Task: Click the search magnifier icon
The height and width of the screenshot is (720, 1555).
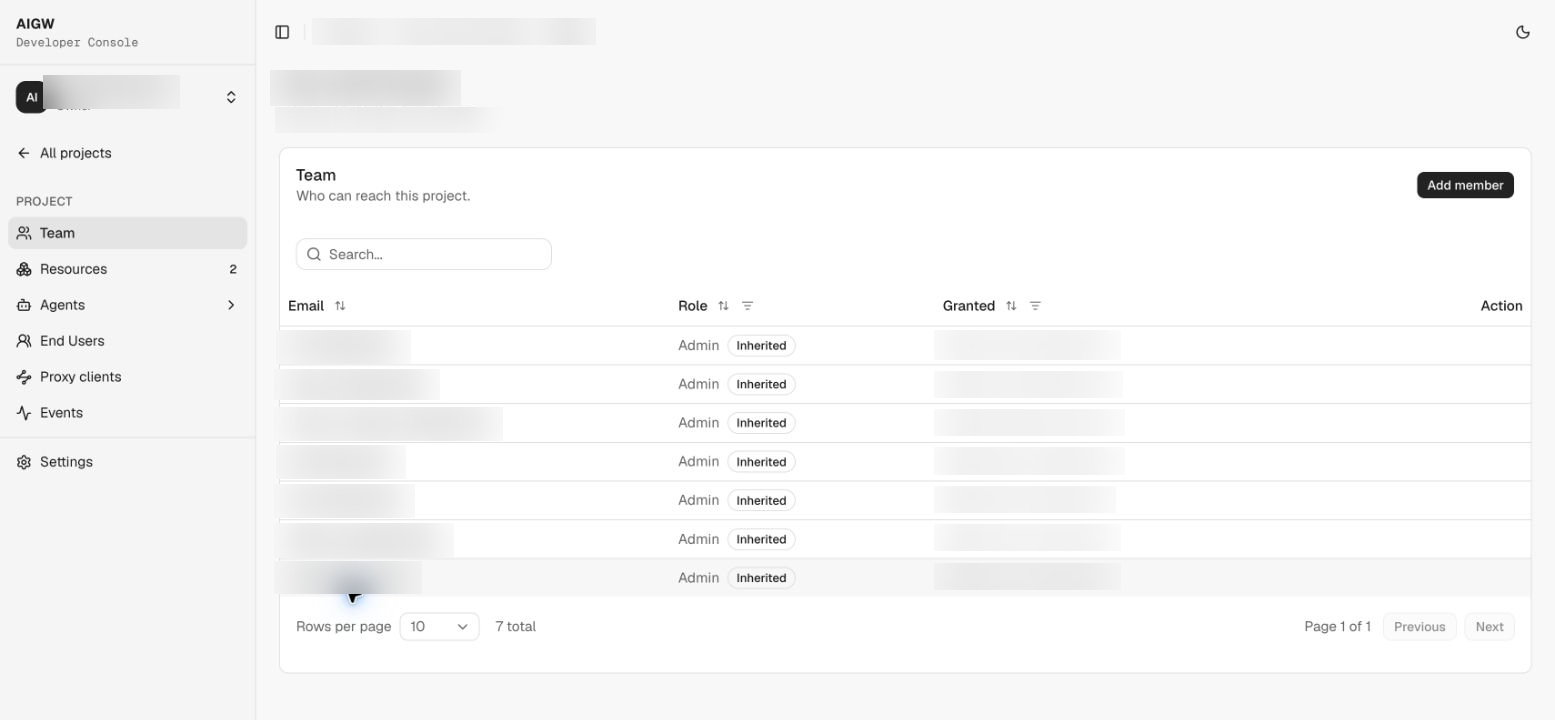Action: 314,254
